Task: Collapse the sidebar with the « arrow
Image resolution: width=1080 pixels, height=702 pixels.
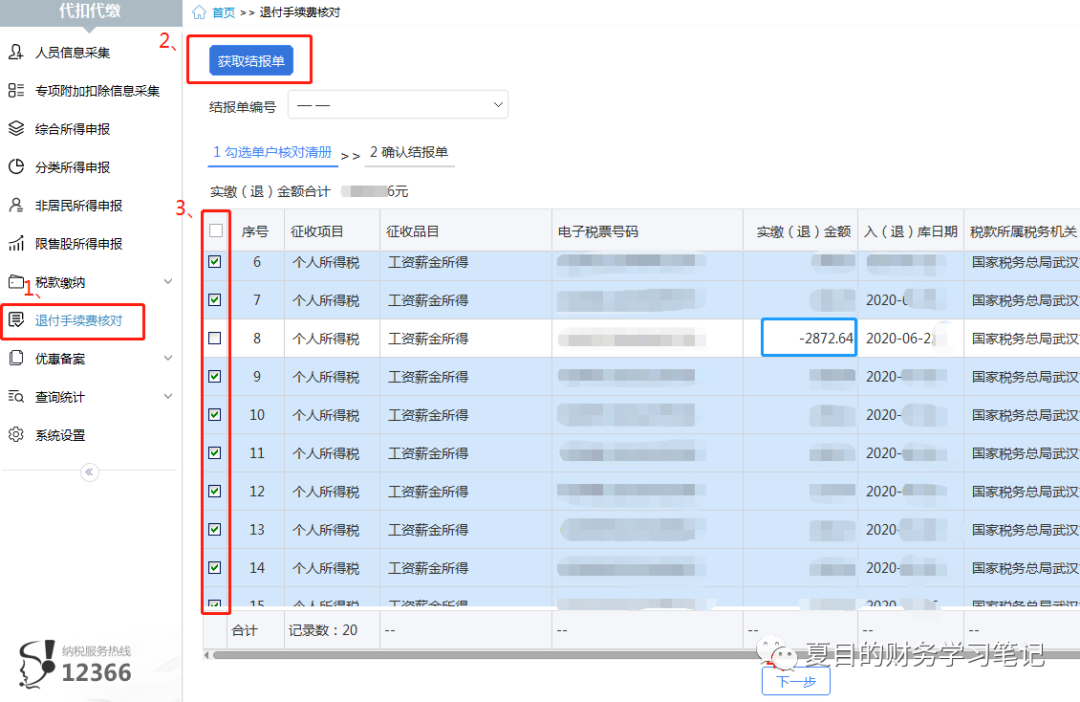Action: (88, 471)
